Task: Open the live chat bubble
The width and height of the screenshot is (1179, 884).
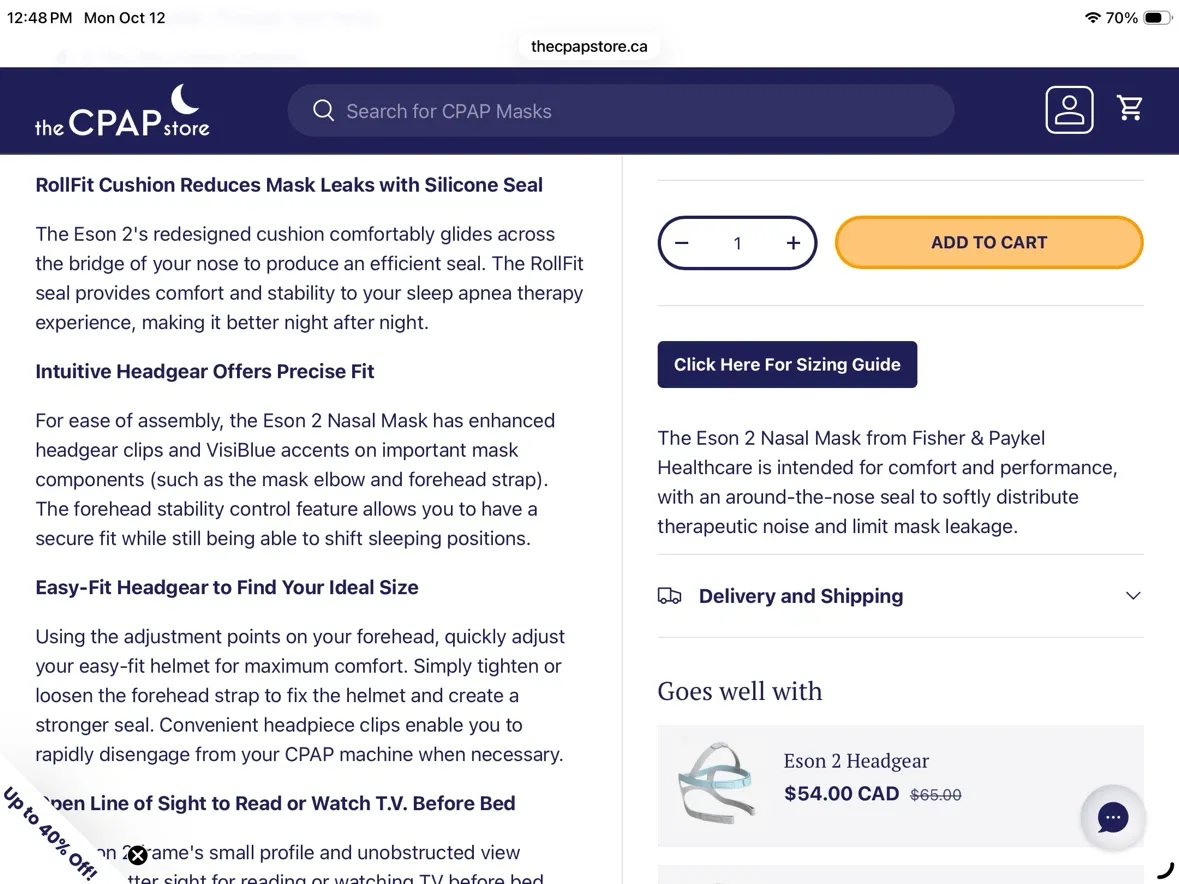Action: [1113, 817]
